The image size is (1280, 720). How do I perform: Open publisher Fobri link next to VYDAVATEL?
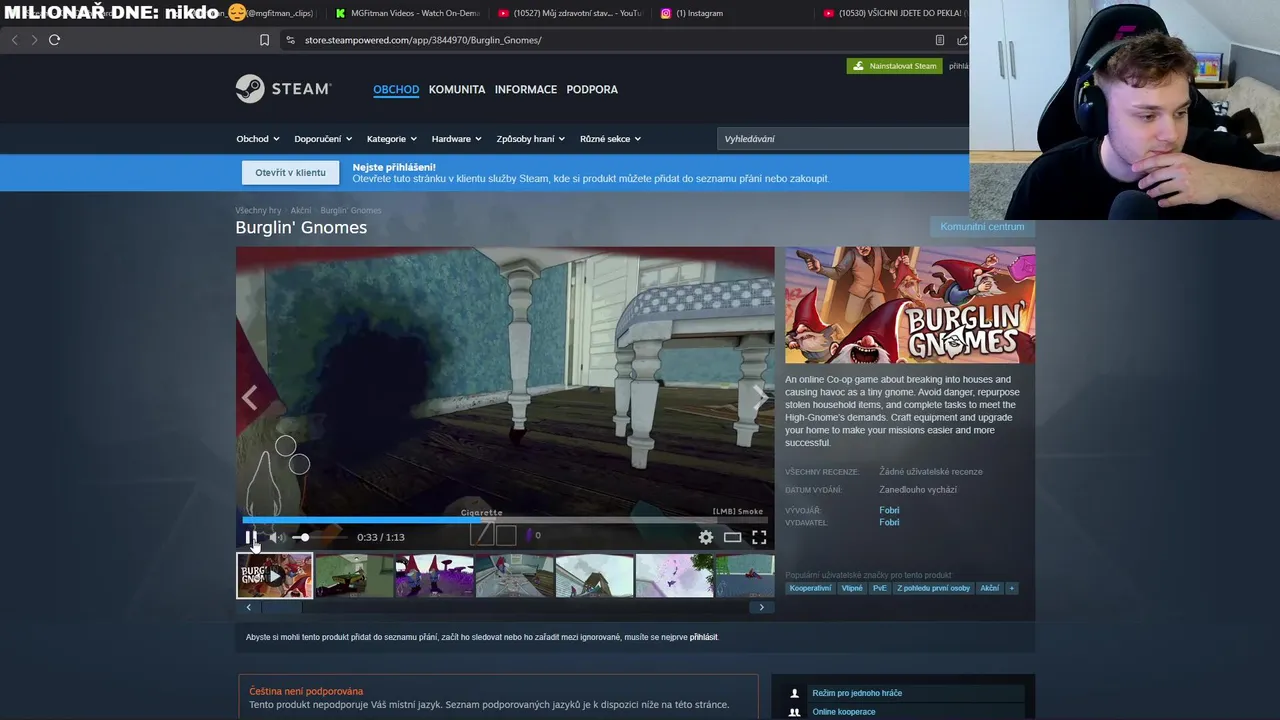pos(889,522)
